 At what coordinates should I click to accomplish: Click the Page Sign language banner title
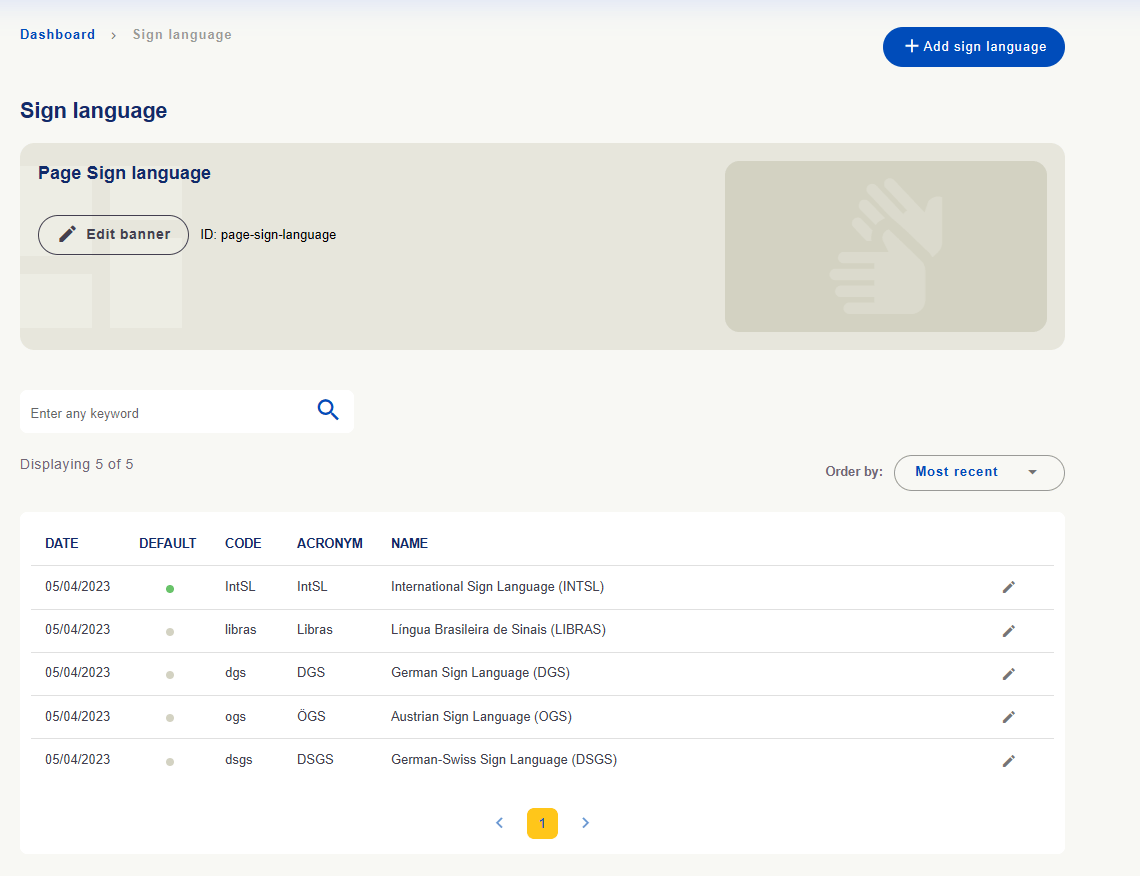124,173
